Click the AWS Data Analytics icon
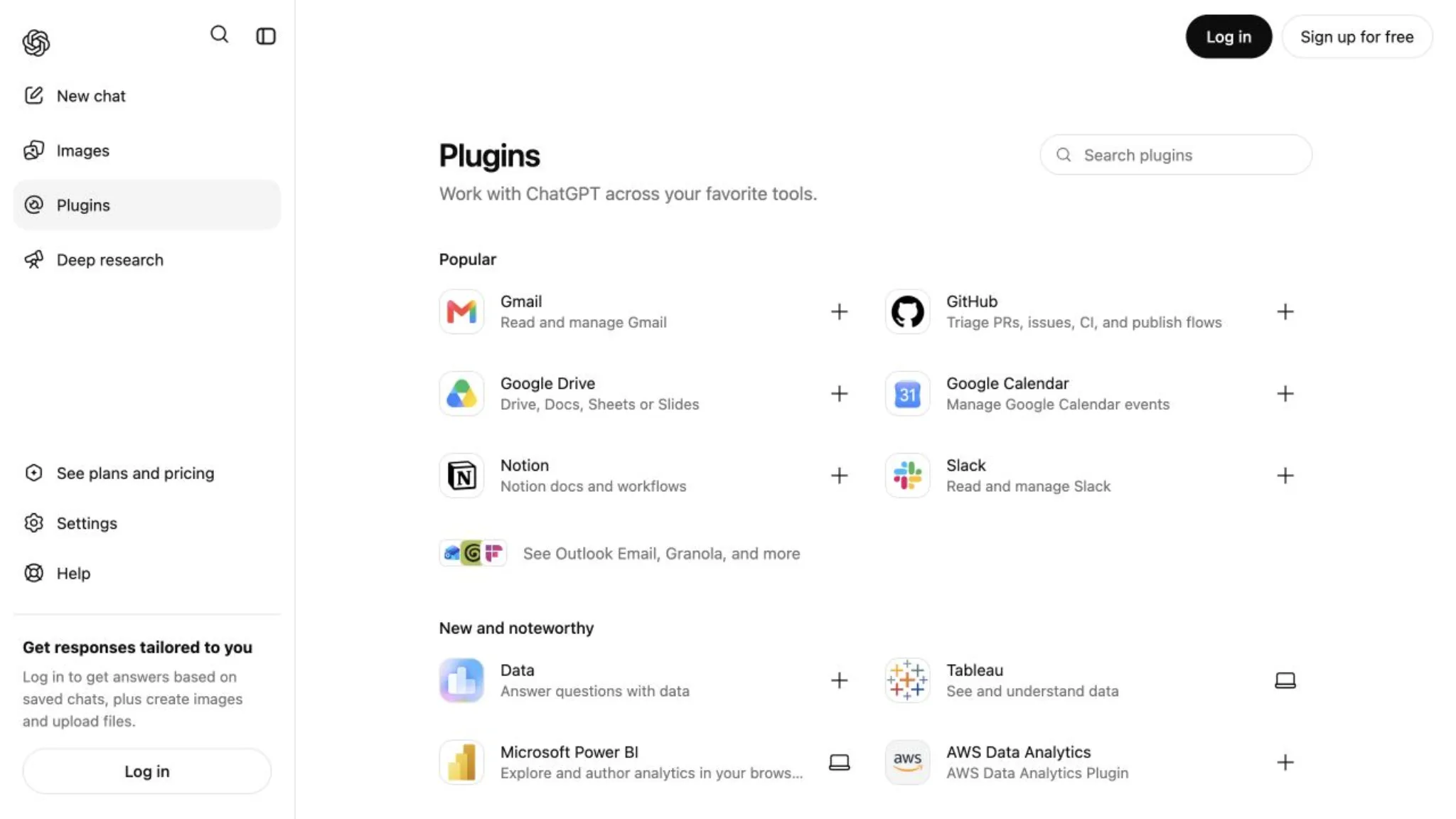Viewport: 1456px width, 819px height. click(907, 762)
